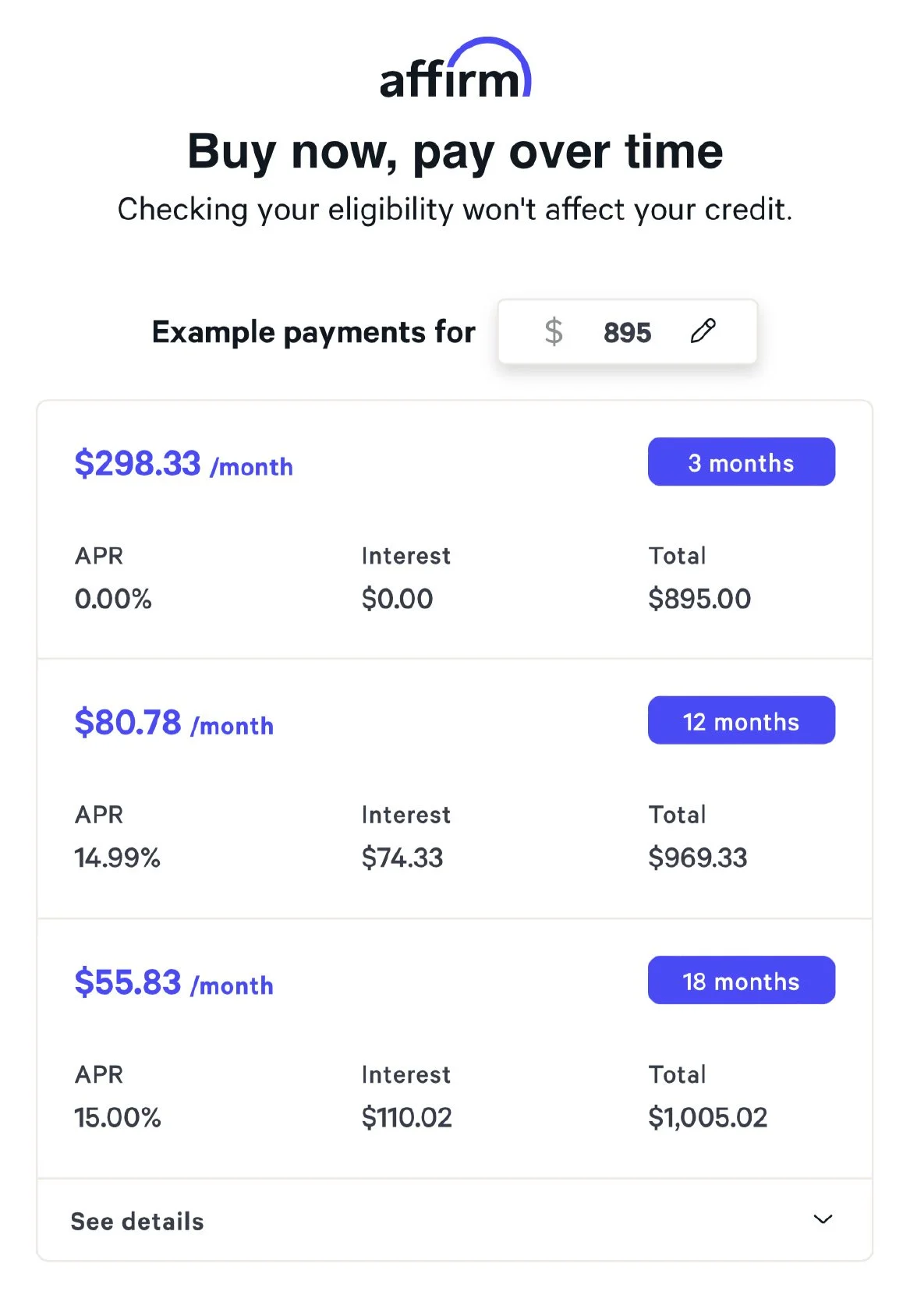Click the dollar sign in amount box

[554, 332]
